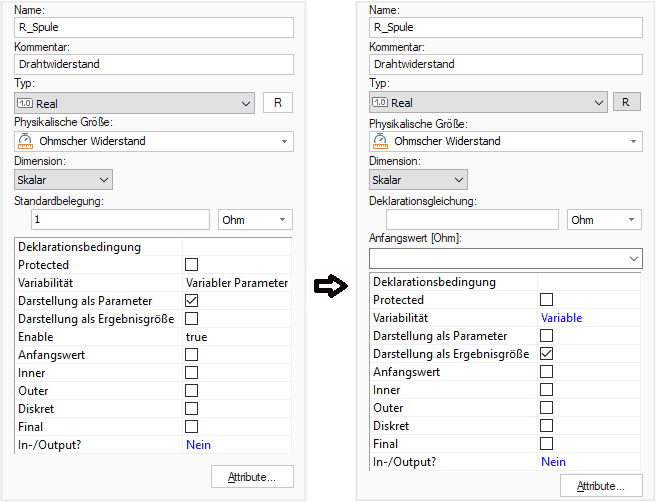Uncheck Darstellung als Parameter in left panel

(x=192, y=301)
